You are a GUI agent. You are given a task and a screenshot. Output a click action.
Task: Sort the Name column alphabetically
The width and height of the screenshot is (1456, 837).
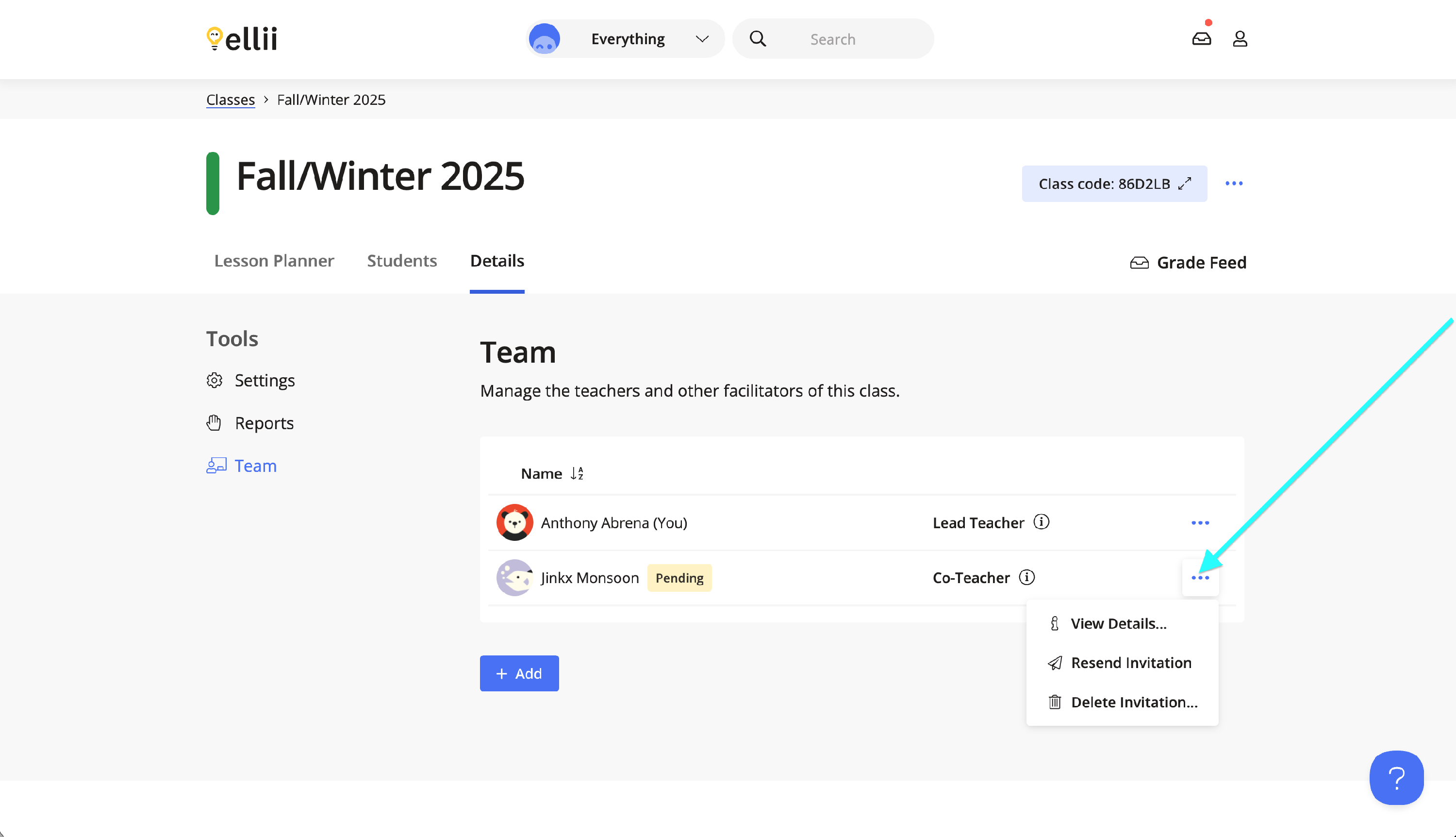point(577,473)
